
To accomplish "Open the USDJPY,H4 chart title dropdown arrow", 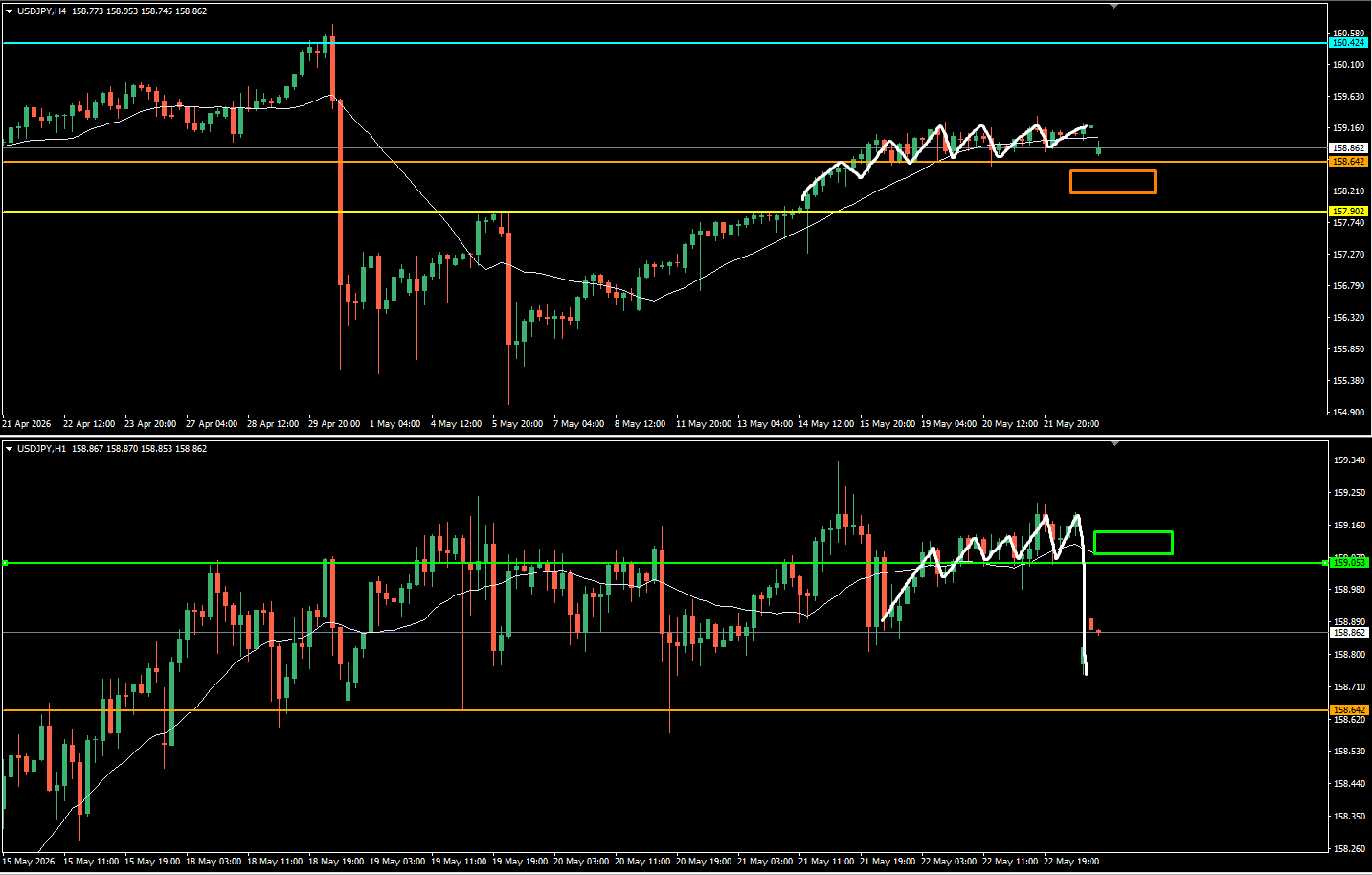I will click(9, 11).
